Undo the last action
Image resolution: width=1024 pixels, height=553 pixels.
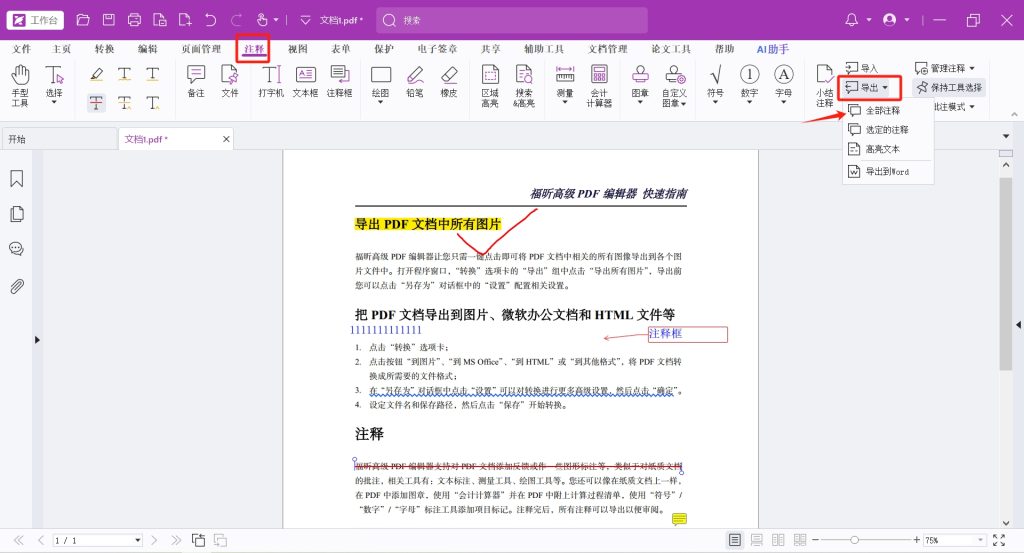(x=210, y=20)
